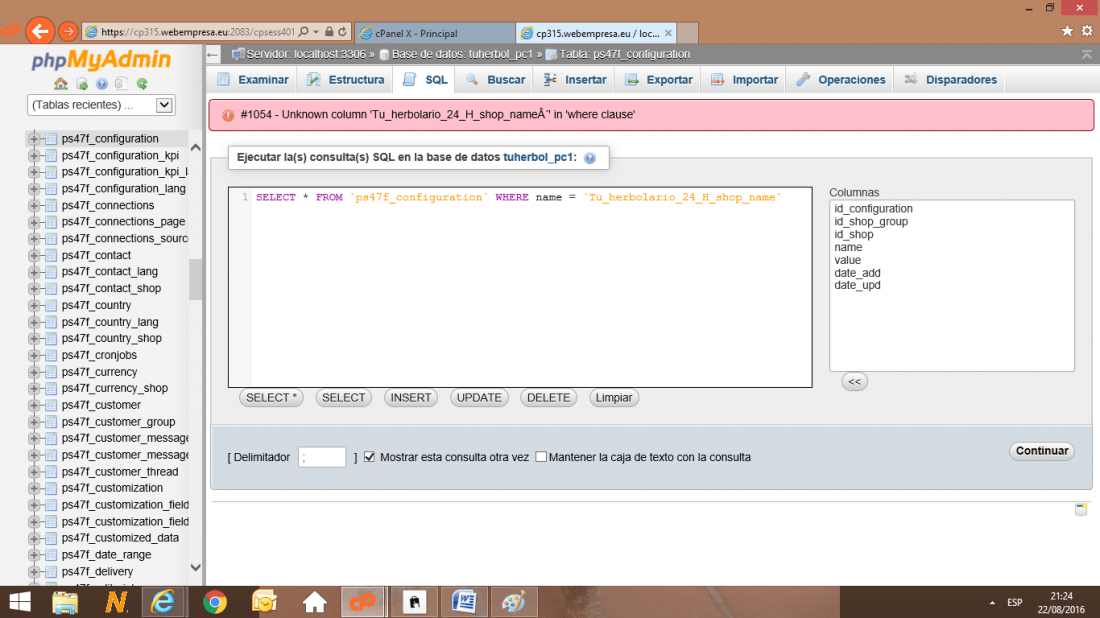The height and width of the screenshot is (618, 1100).
Task: Switch to the Exportar tab
Action: pos(659,80)
